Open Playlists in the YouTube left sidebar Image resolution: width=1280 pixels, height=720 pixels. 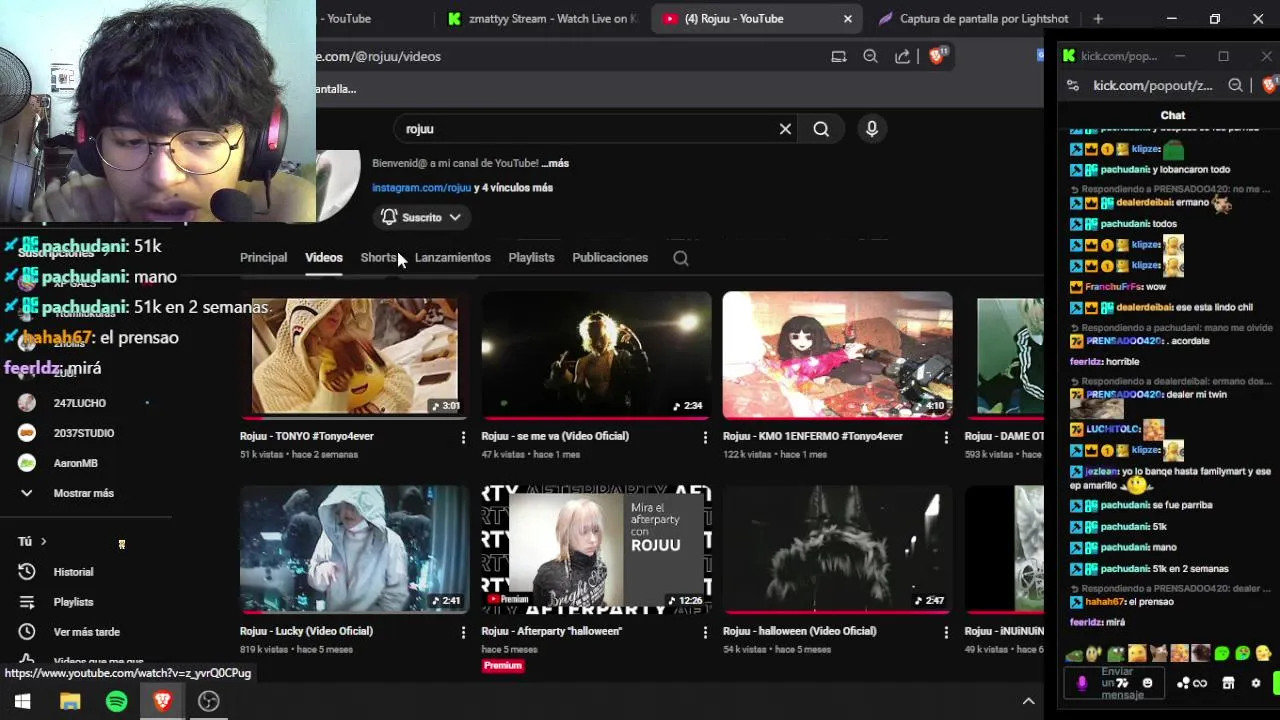[73, 602]
